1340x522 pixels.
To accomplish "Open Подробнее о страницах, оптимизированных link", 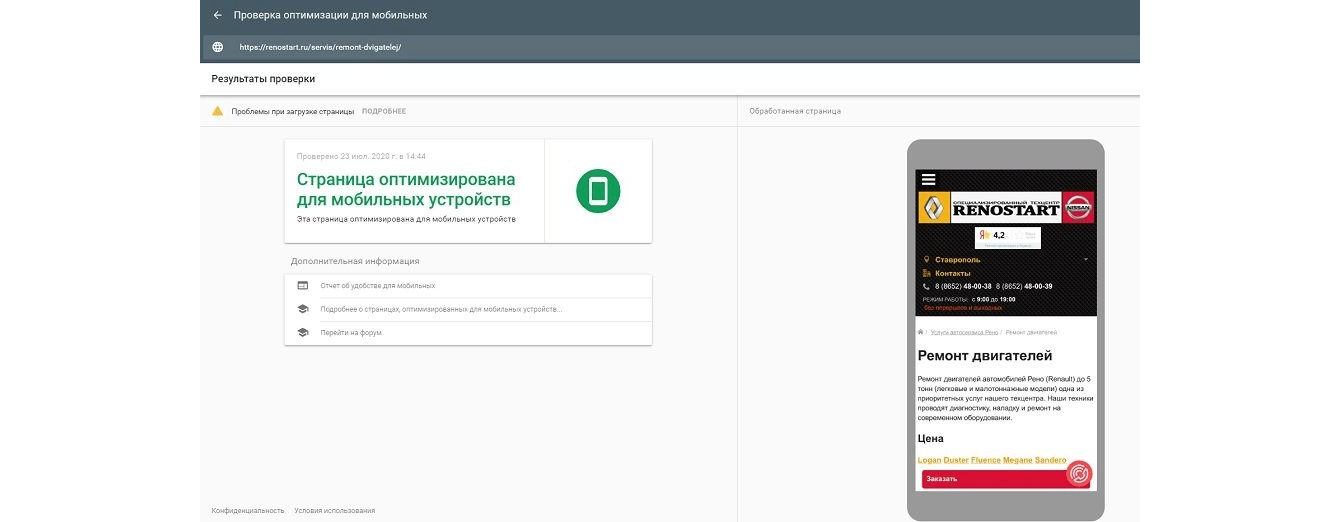I will [441, 309].
